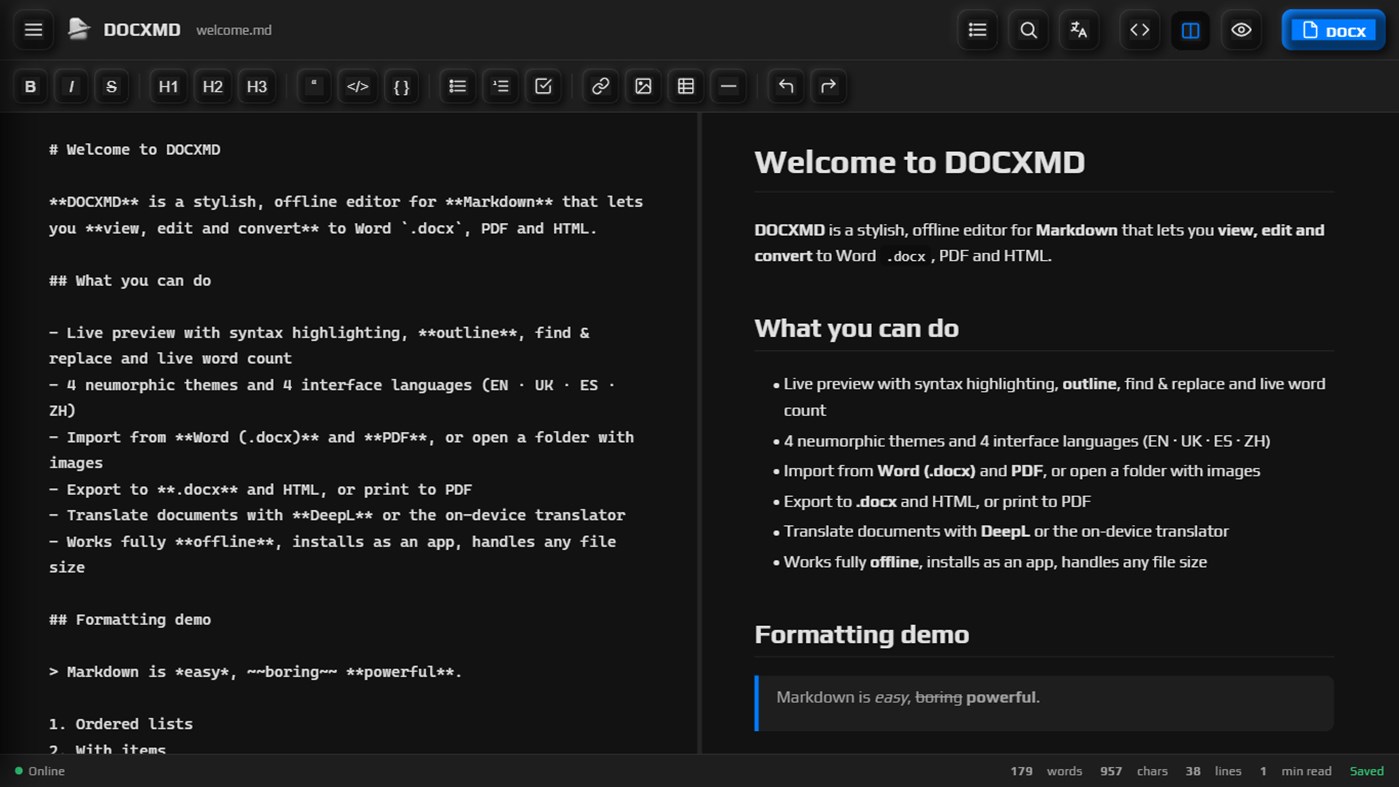This screenshot has height=787, width=1399.
Task: Export document with DOCX button
Action: (x=1334, y=30)
